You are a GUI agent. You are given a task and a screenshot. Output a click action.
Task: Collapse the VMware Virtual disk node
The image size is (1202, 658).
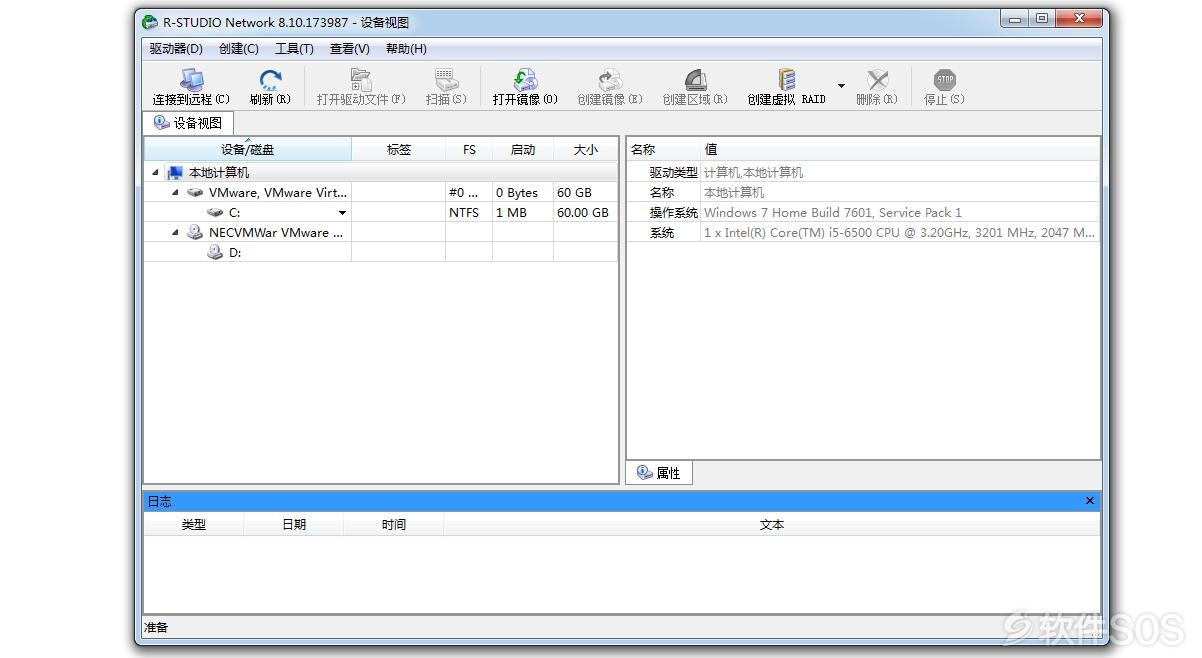175,193
